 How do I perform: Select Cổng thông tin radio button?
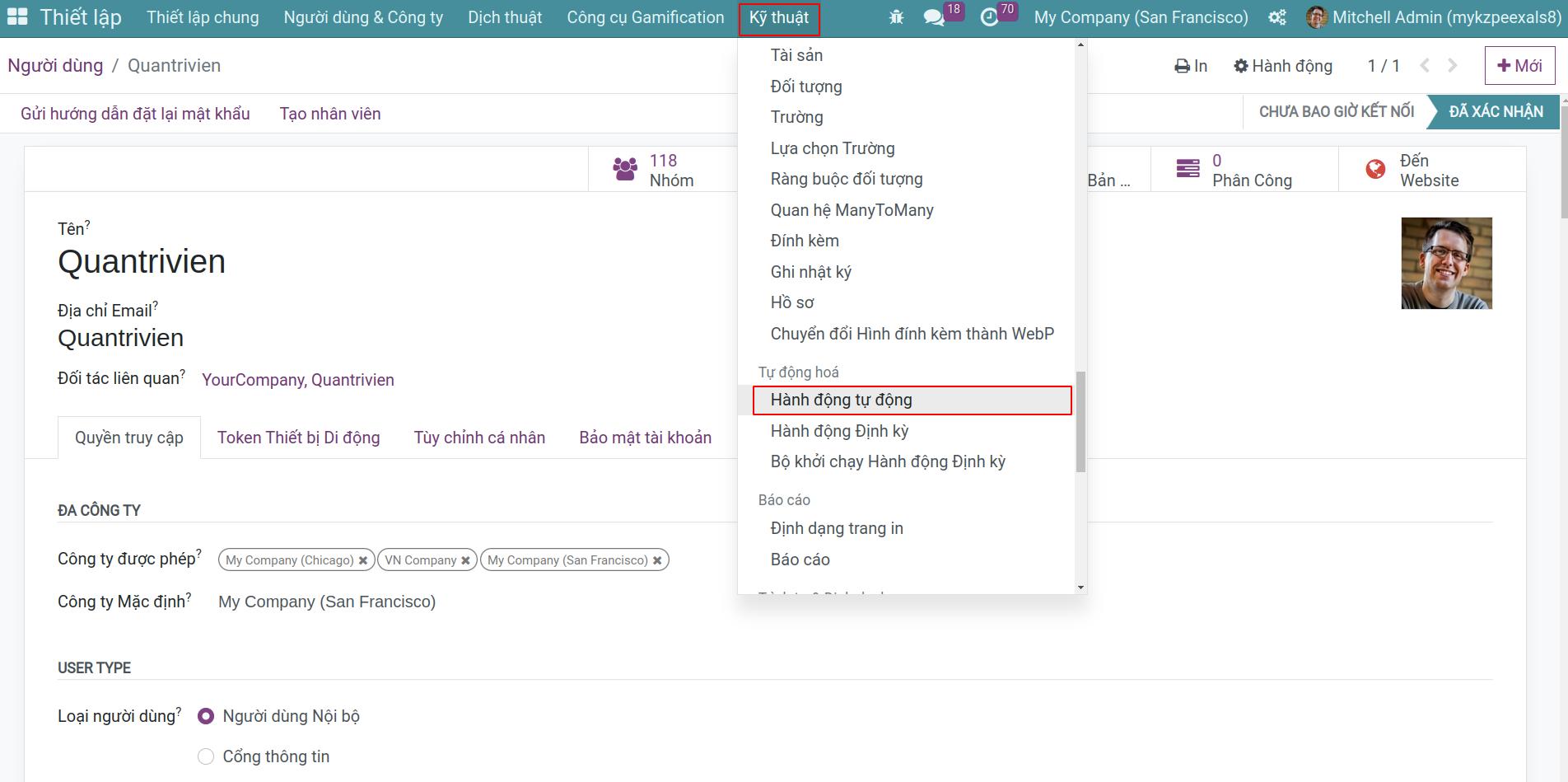pyautogui.click(x=206, y=756)
